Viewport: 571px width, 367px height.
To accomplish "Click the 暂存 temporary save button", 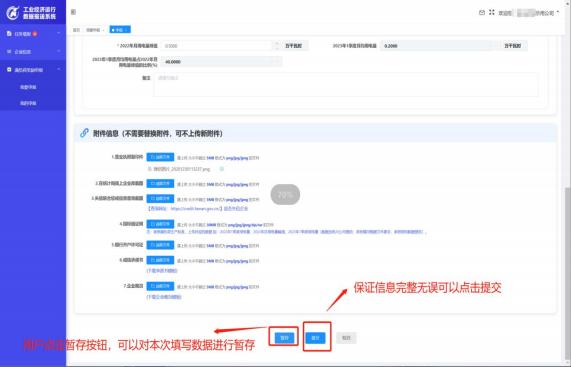I will pyautogui.click(x=284, y=338).
